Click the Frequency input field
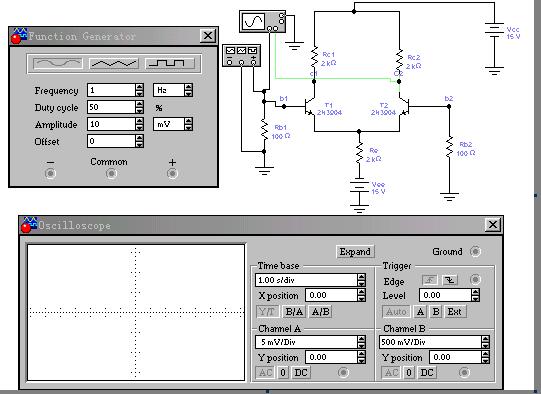Screen dimensions: 541x394 point(111,90)
